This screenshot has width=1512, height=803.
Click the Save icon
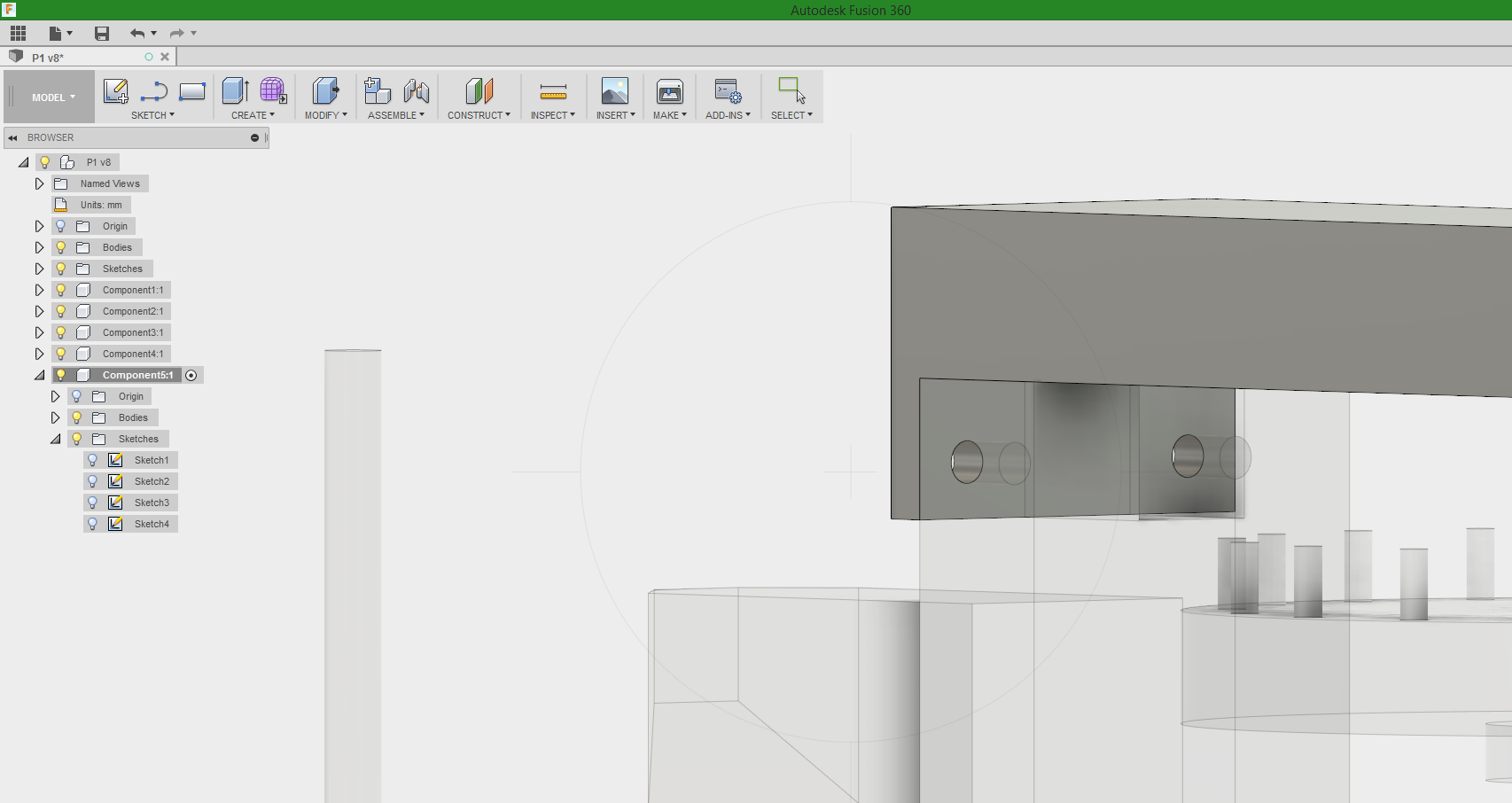tap(102, 34)
